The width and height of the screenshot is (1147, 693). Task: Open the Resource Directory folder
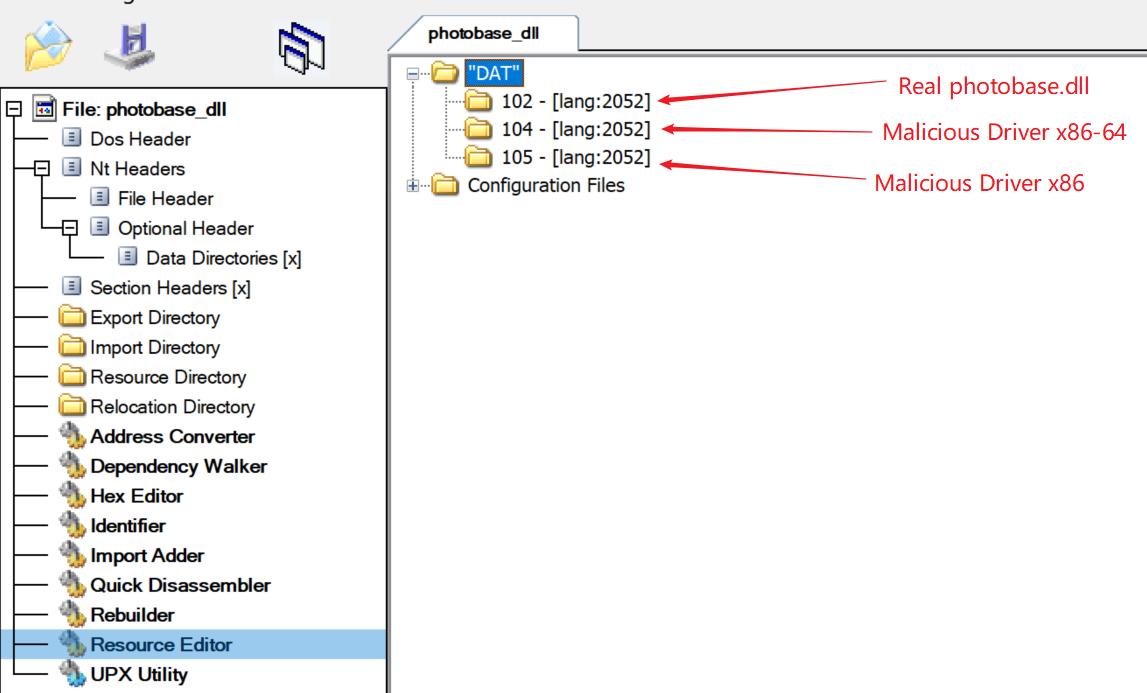[168, 377]
